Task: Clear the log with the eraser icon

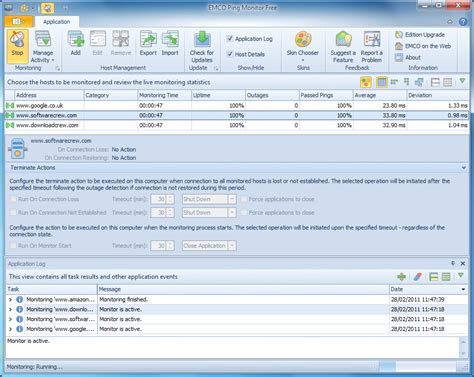Action: [418, 277]
